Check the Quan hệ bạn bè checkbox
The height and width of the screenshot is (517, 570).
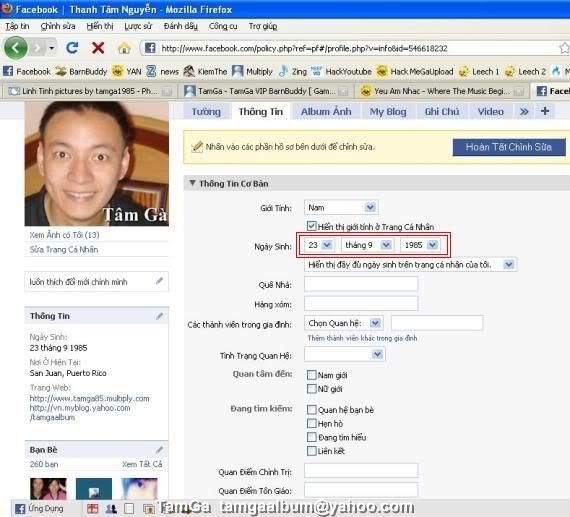[312, 410]
